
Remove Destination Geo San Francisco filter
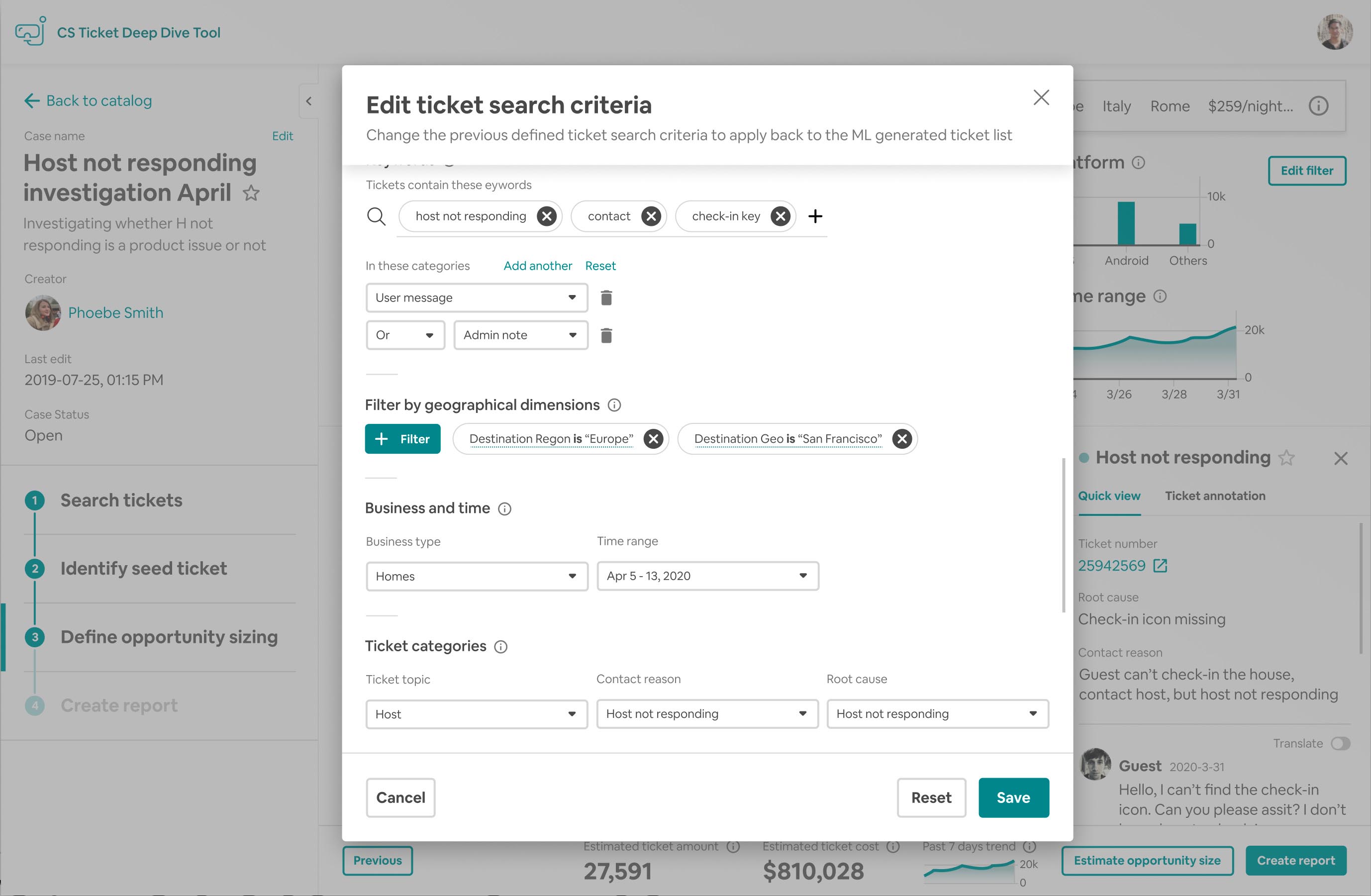(x=901, y=439)
